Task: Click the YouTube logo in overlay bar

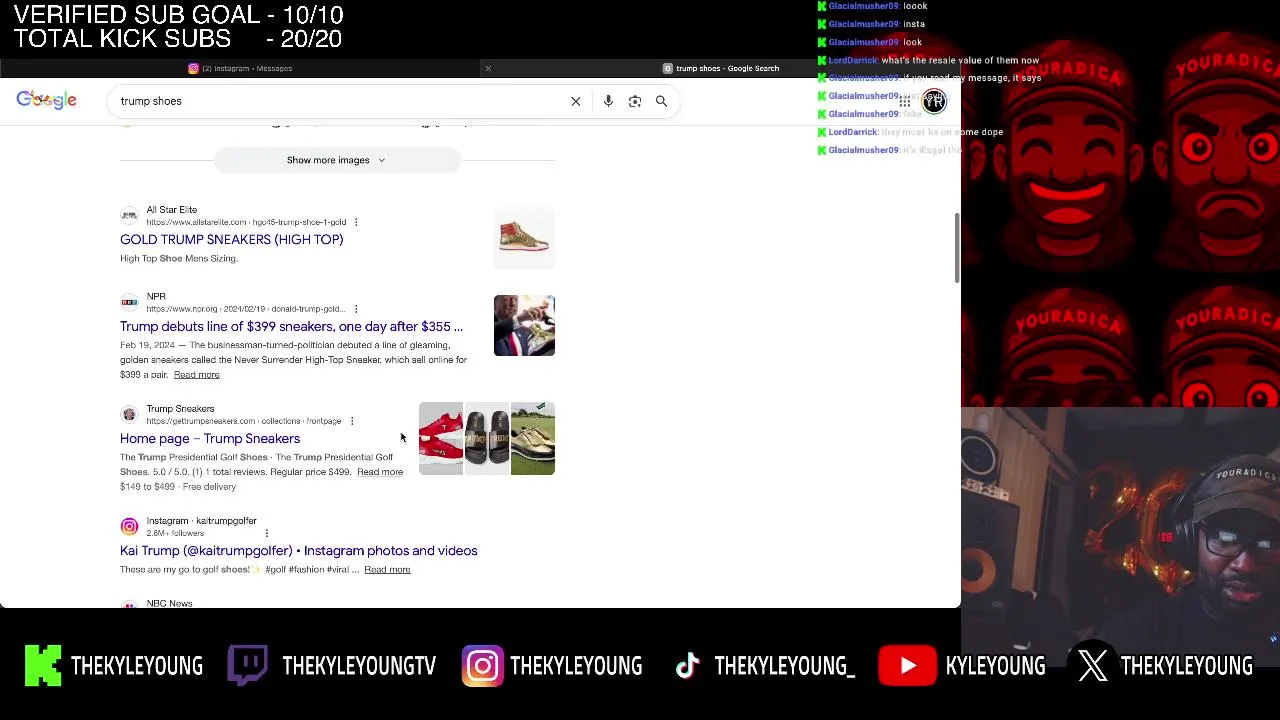Action: point(907,666)
